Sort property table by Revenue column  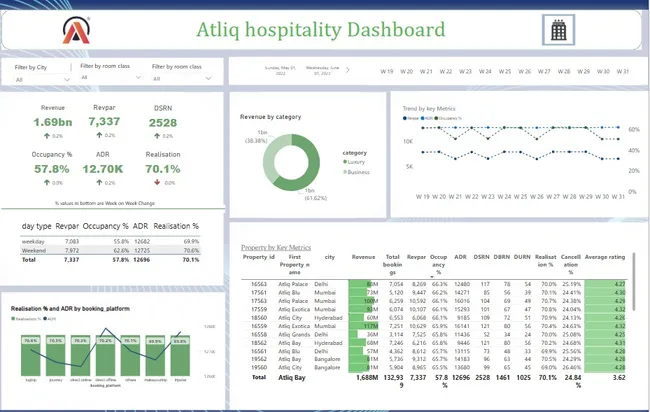click(x=364, y=257)
